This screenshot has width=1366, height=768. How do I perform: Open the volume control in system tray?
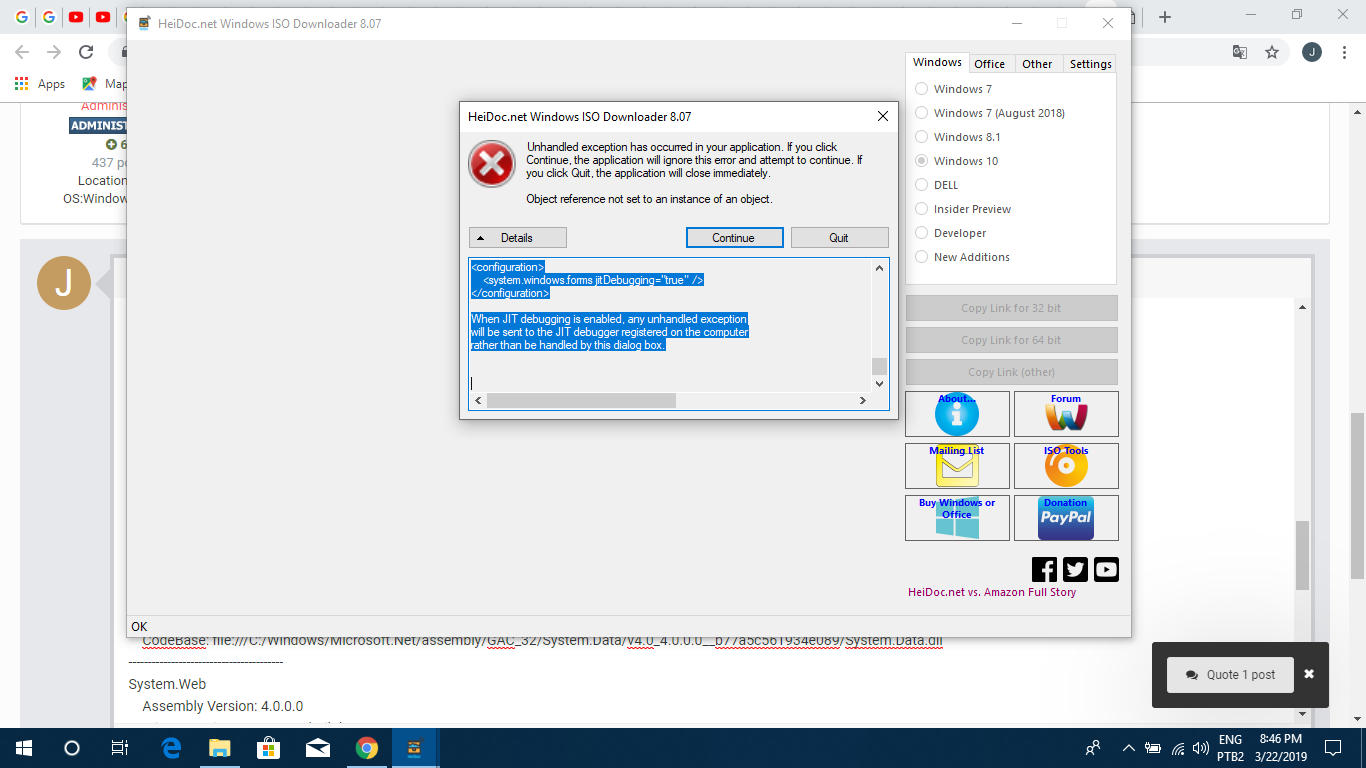click(x=1201, y=748)
